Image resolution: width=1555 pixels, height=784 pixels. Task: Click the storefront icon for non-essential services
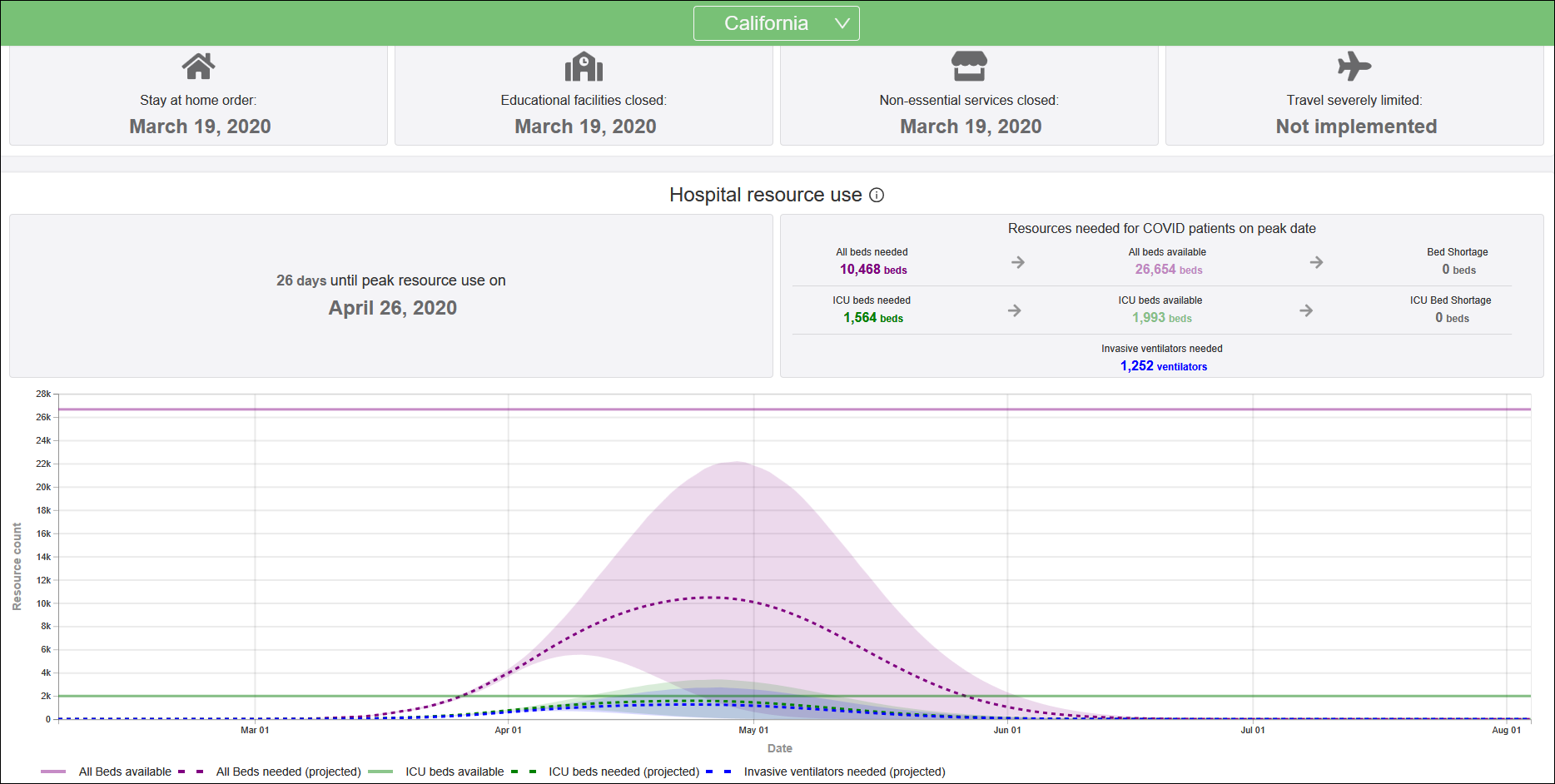[969, 67]
